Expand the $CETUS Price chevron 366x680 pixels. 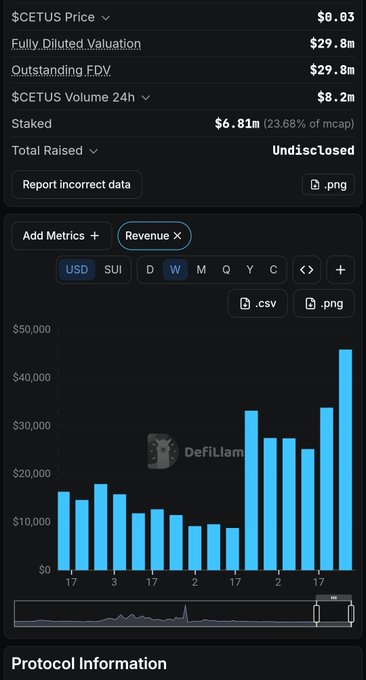pyautogui.click(x=105, y=18)
